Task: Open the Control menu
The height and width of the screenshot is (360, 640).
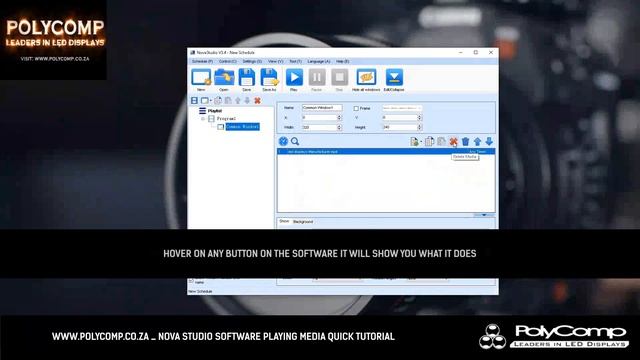Action: tap(227, 61)
